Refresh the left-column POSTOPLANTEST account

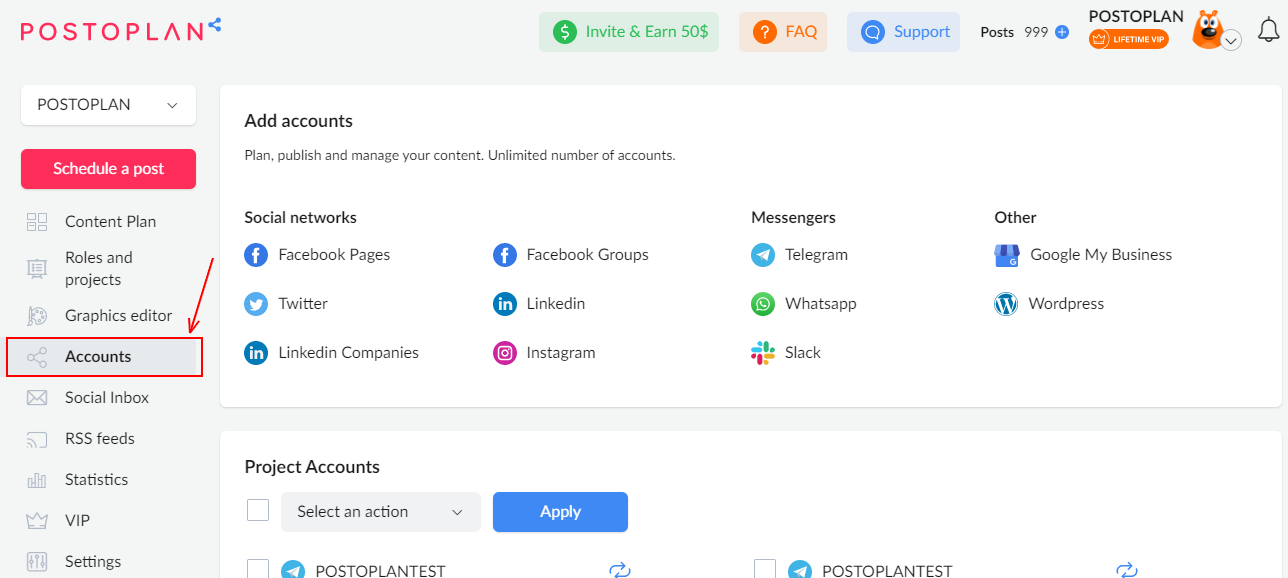[x=620, y=570]
